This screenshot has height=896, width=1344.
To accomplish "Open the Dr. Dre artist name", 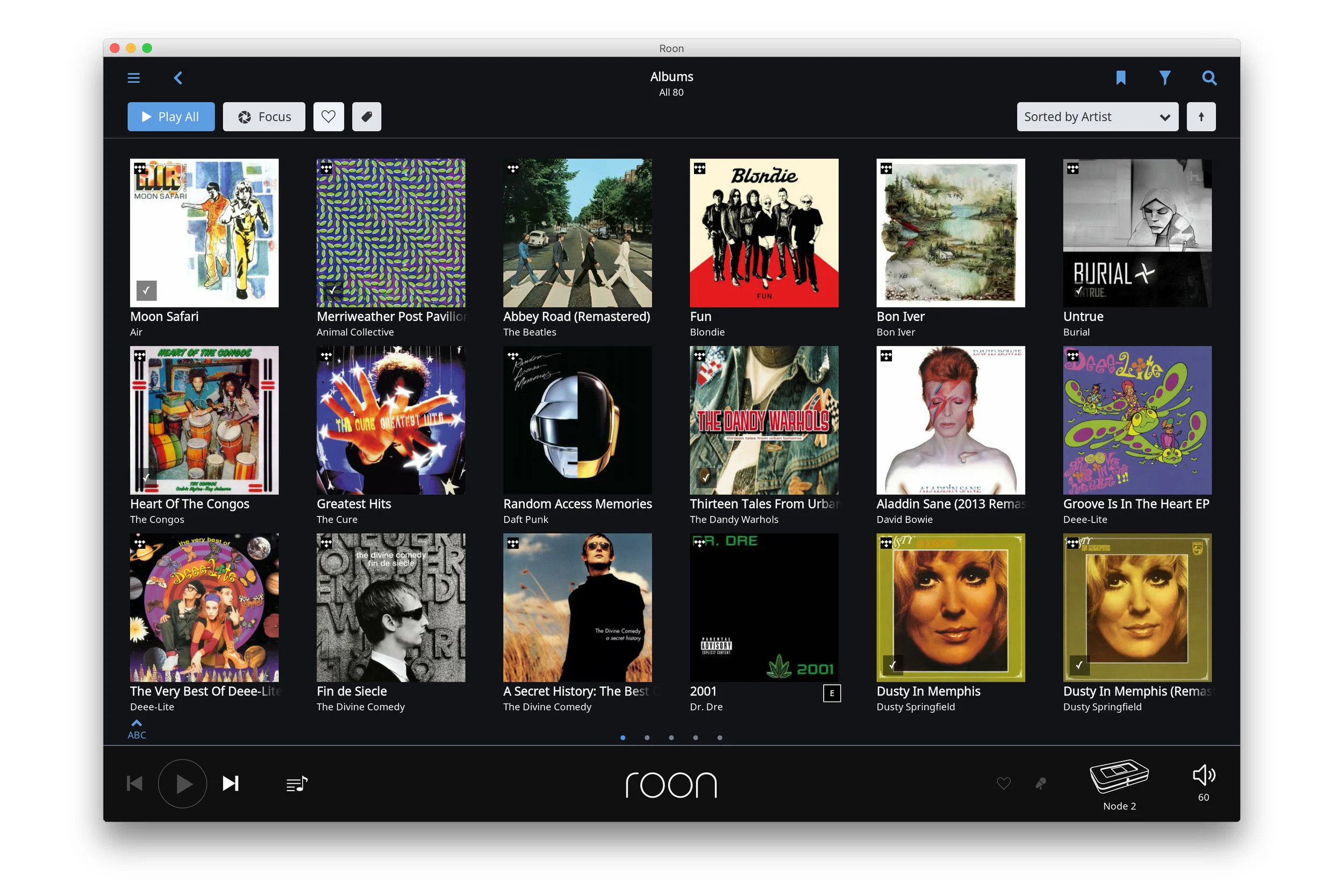I will tap(706, 707).
